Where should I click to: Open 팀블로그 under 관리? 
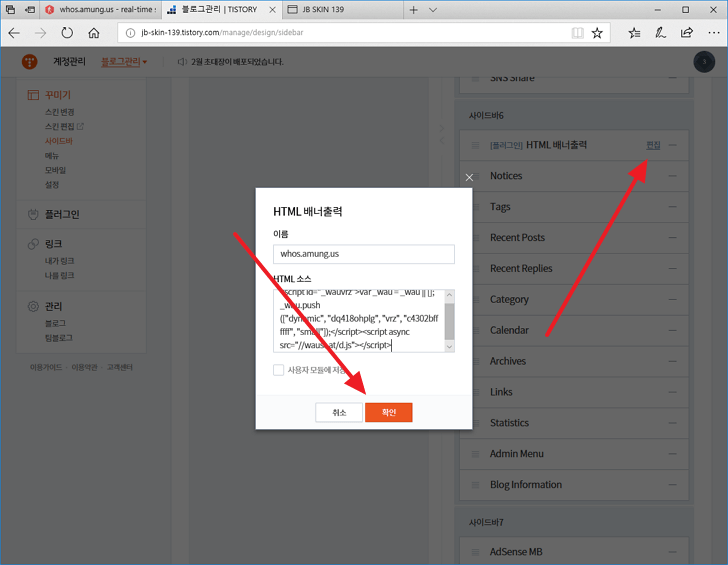point(58,338)
